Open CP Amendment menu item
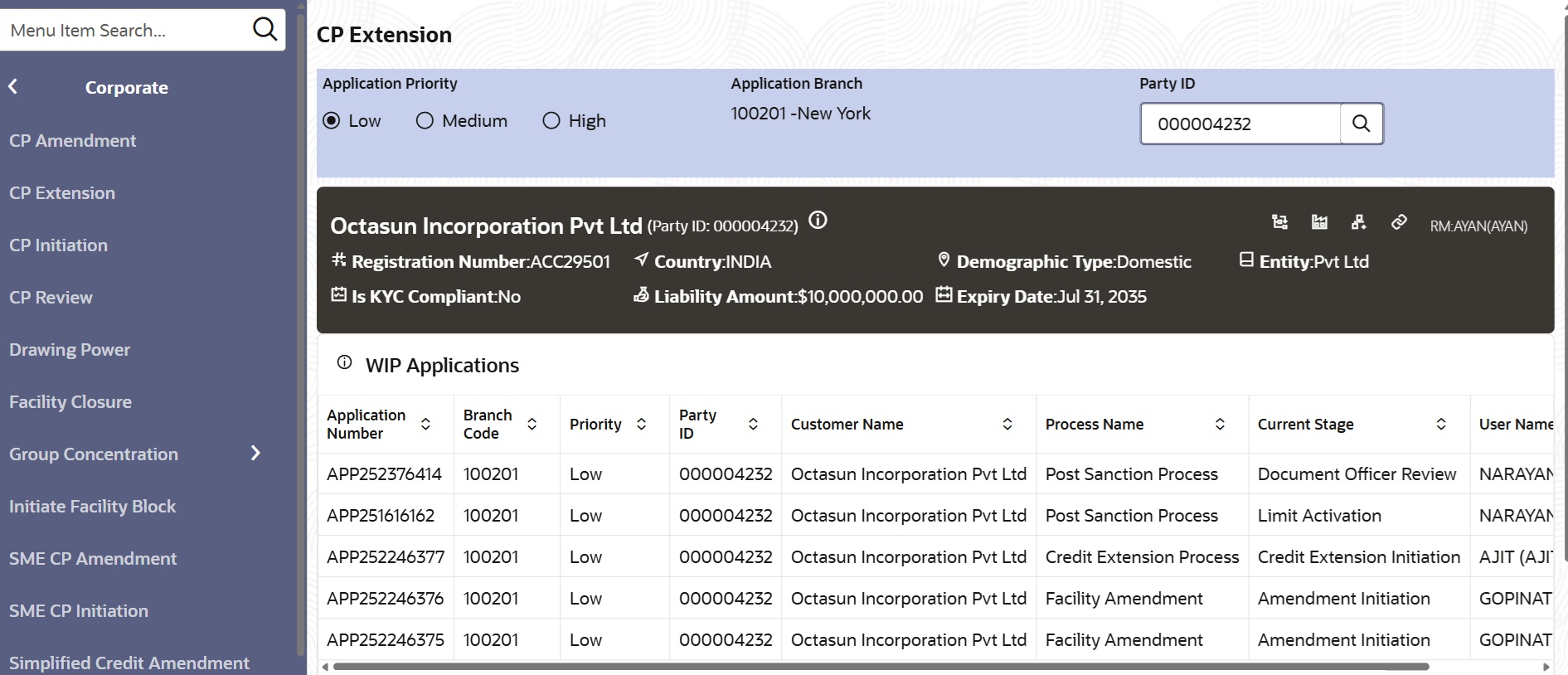The image size is (1568, 675). tap(73, 141)
